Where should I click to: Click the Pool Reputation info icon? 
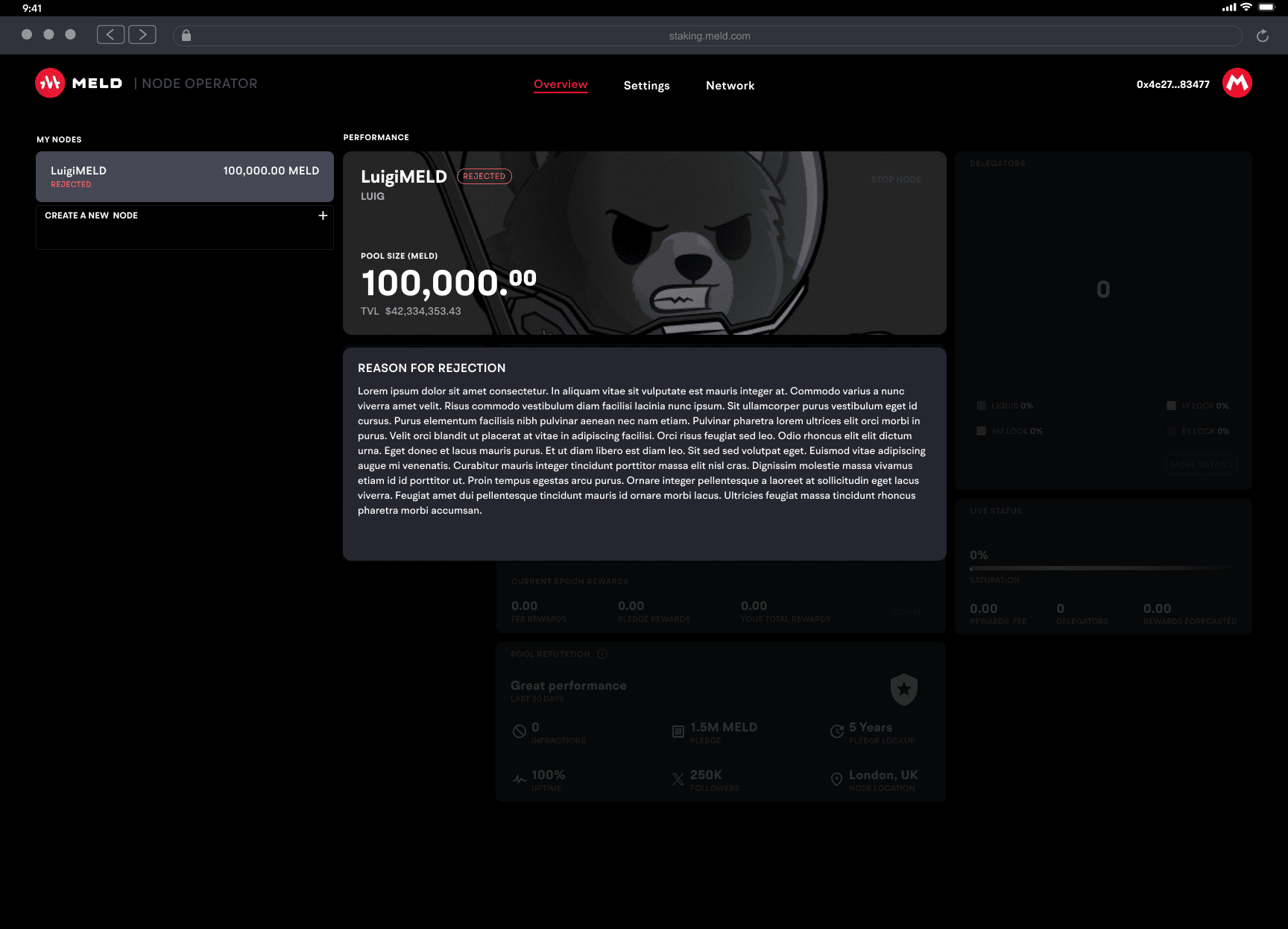click(x=602, y=654)
